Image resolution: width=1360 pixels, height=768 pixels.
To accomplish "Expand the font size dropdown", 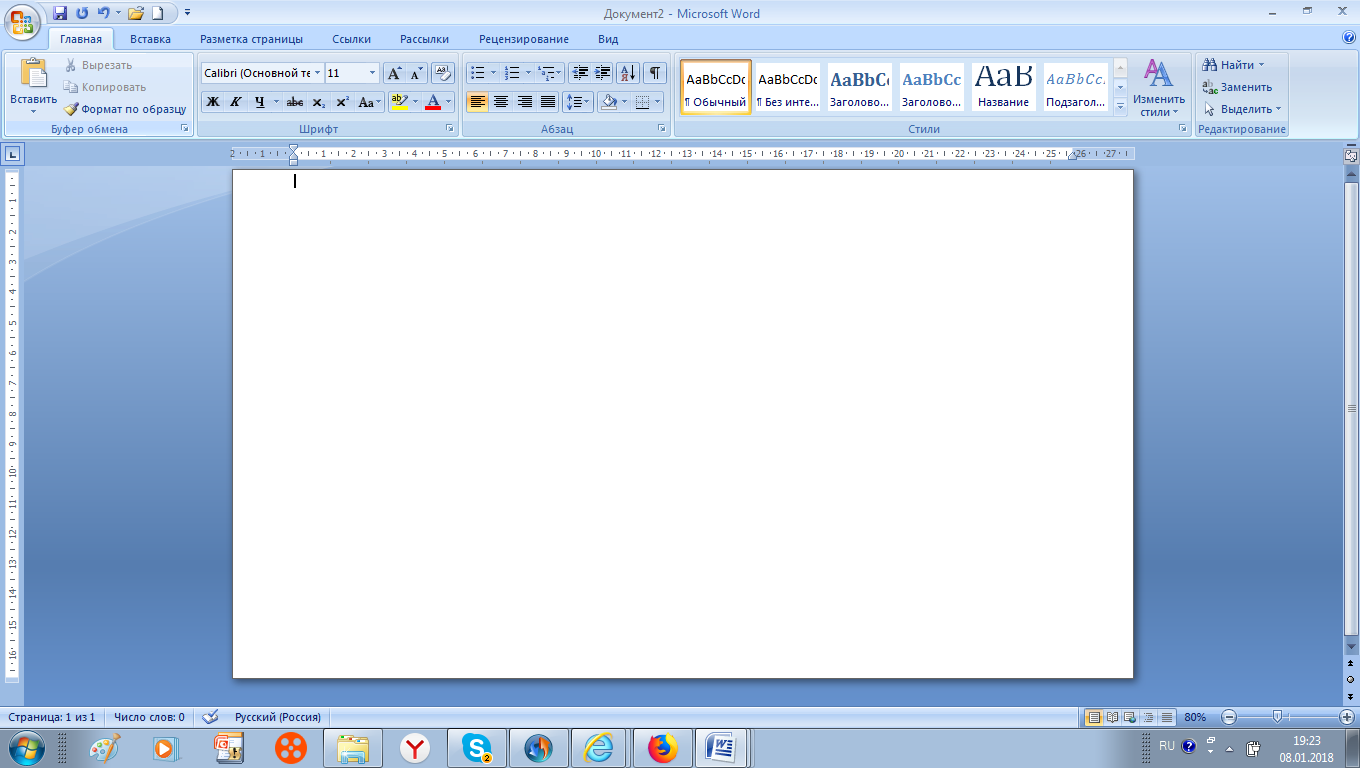I will click(373, 73).
